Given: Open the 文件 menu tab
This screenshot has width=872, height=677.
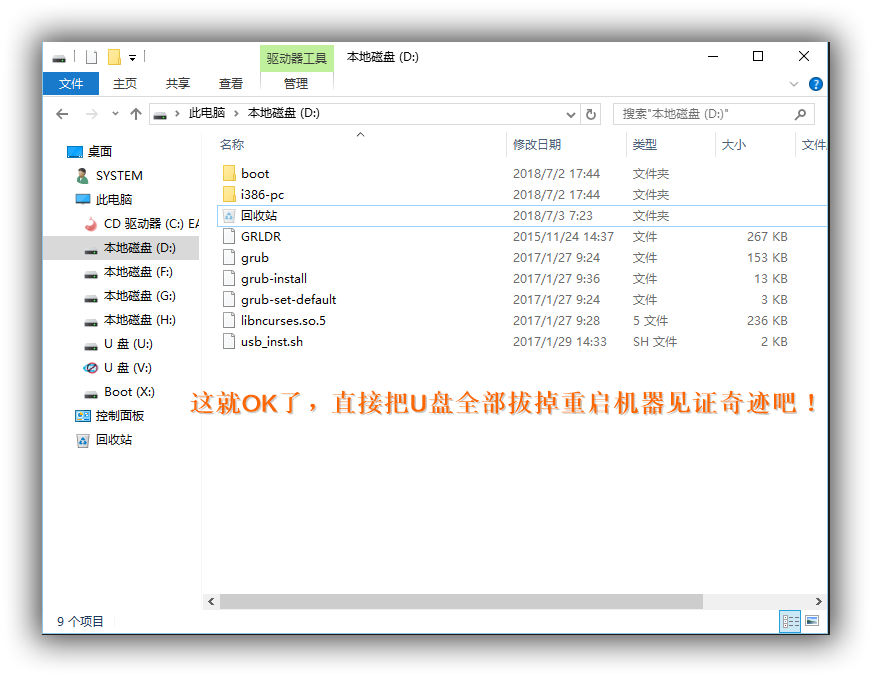Looking at the screenshot, I should (71, 83).
